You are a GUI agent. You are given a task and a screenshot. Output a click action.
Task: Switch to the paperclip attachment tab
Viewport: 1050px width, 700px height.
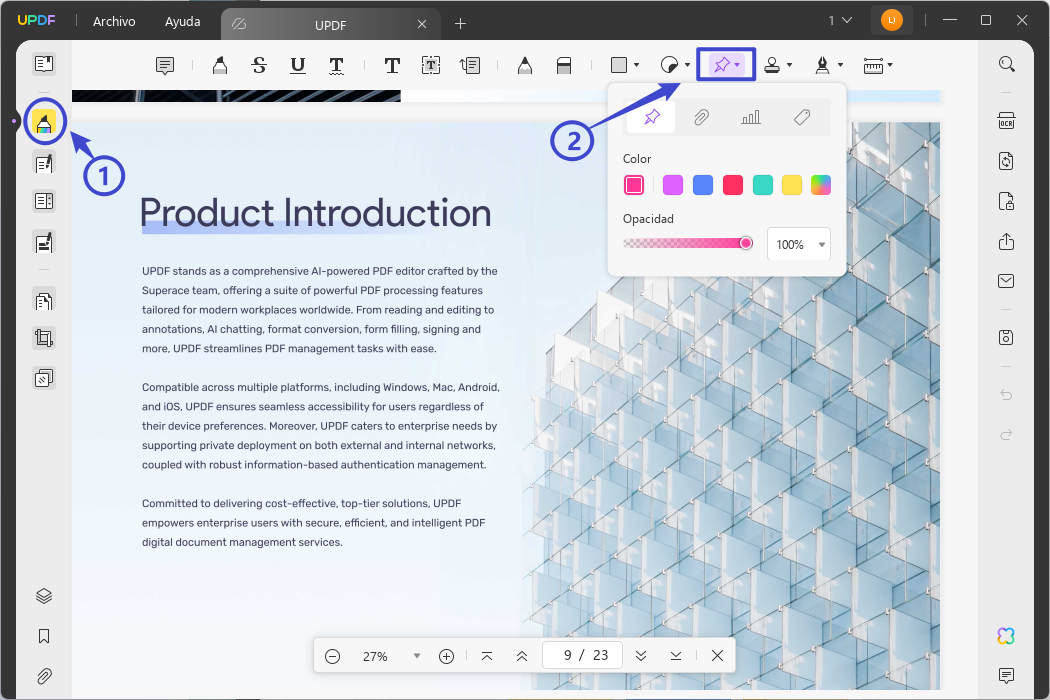point(701,116)
